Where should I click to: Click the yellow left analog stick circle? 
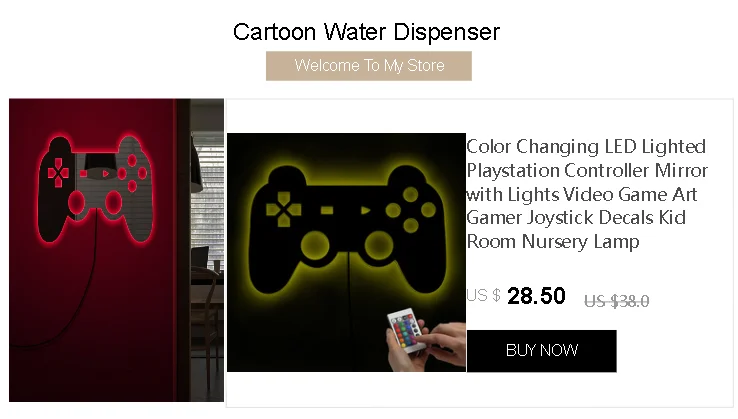tap(315, 245)
